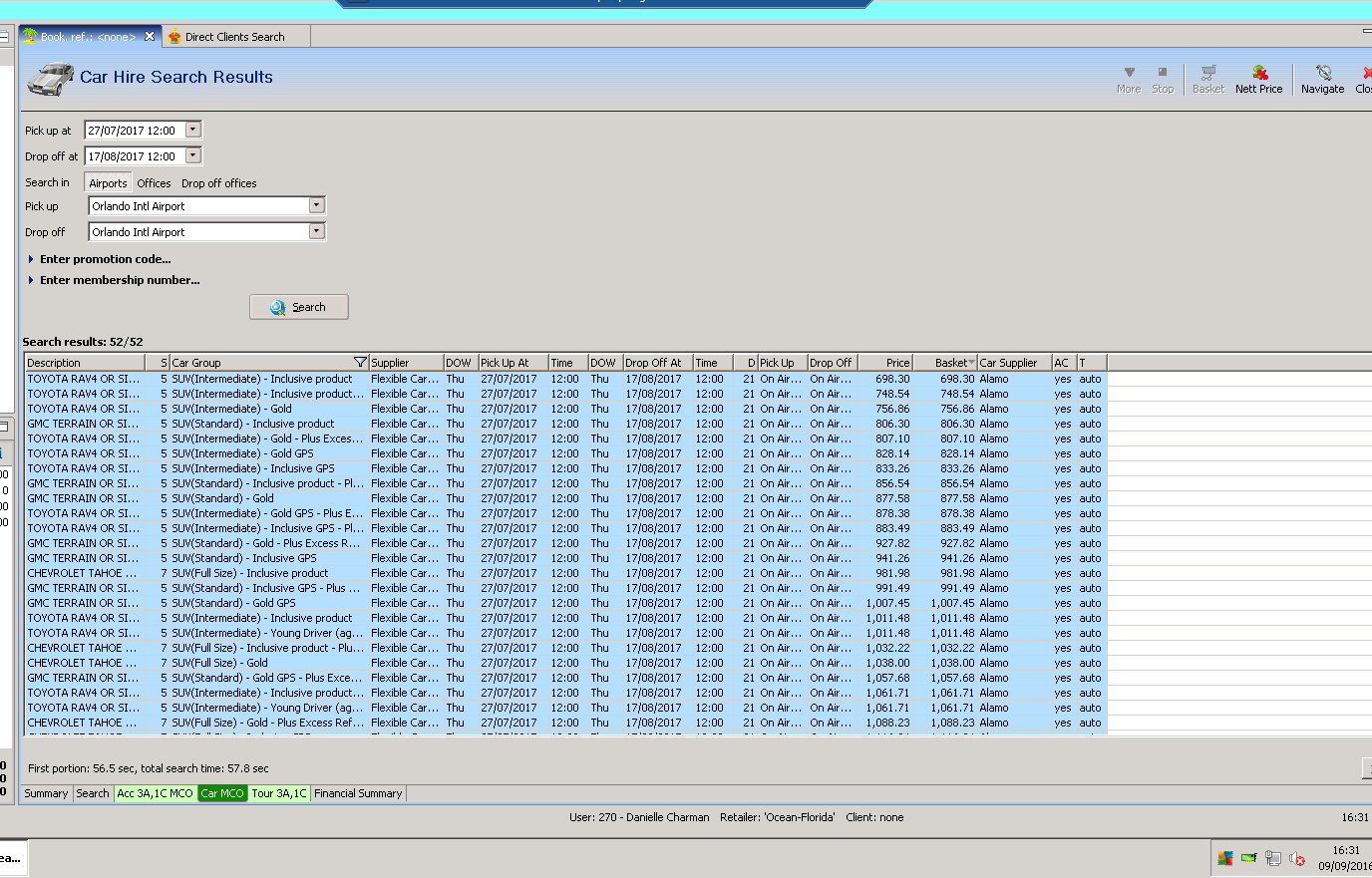Click the green network card tray icon
Screen dimensions: 1372x878
[1248, 858]
